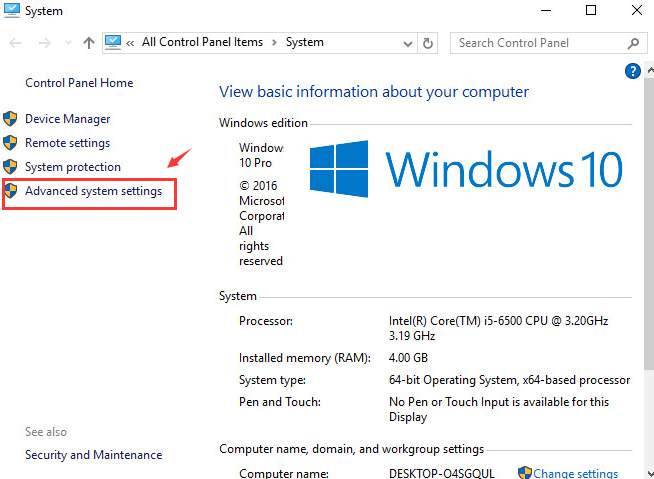Open Remote settings link
This screenshot has width=654, height=479.
68,143
